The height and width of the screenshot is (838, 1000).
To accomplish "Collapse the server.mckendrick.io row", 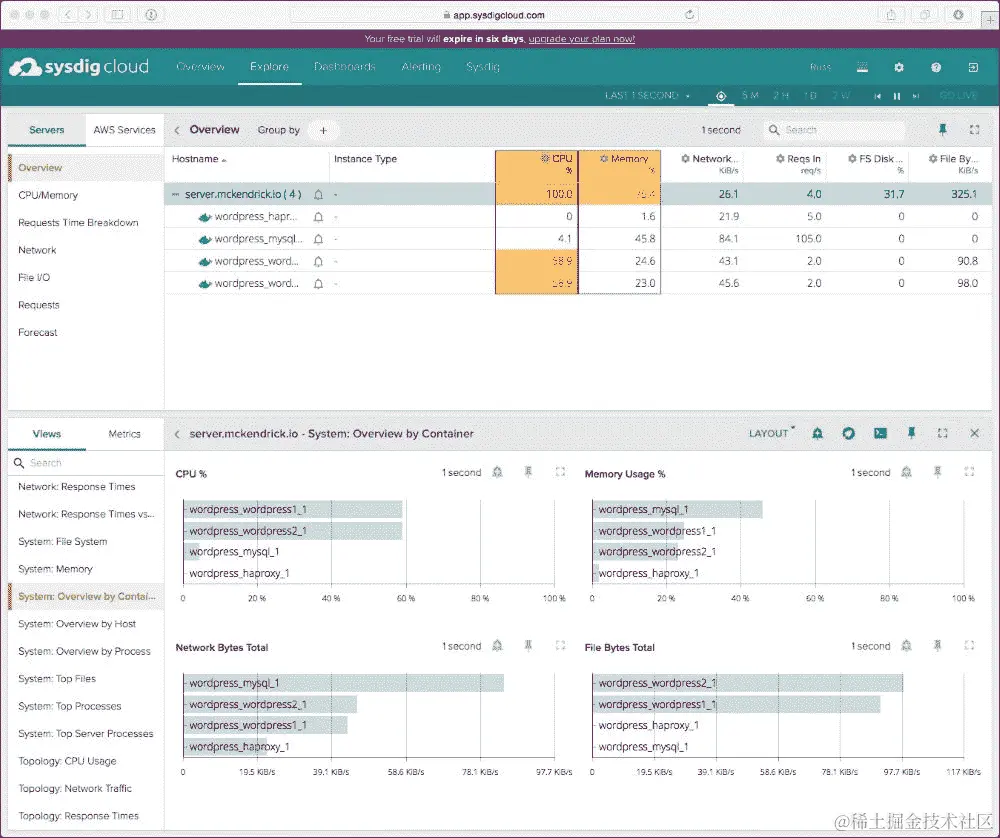I will tap(175, 194).
